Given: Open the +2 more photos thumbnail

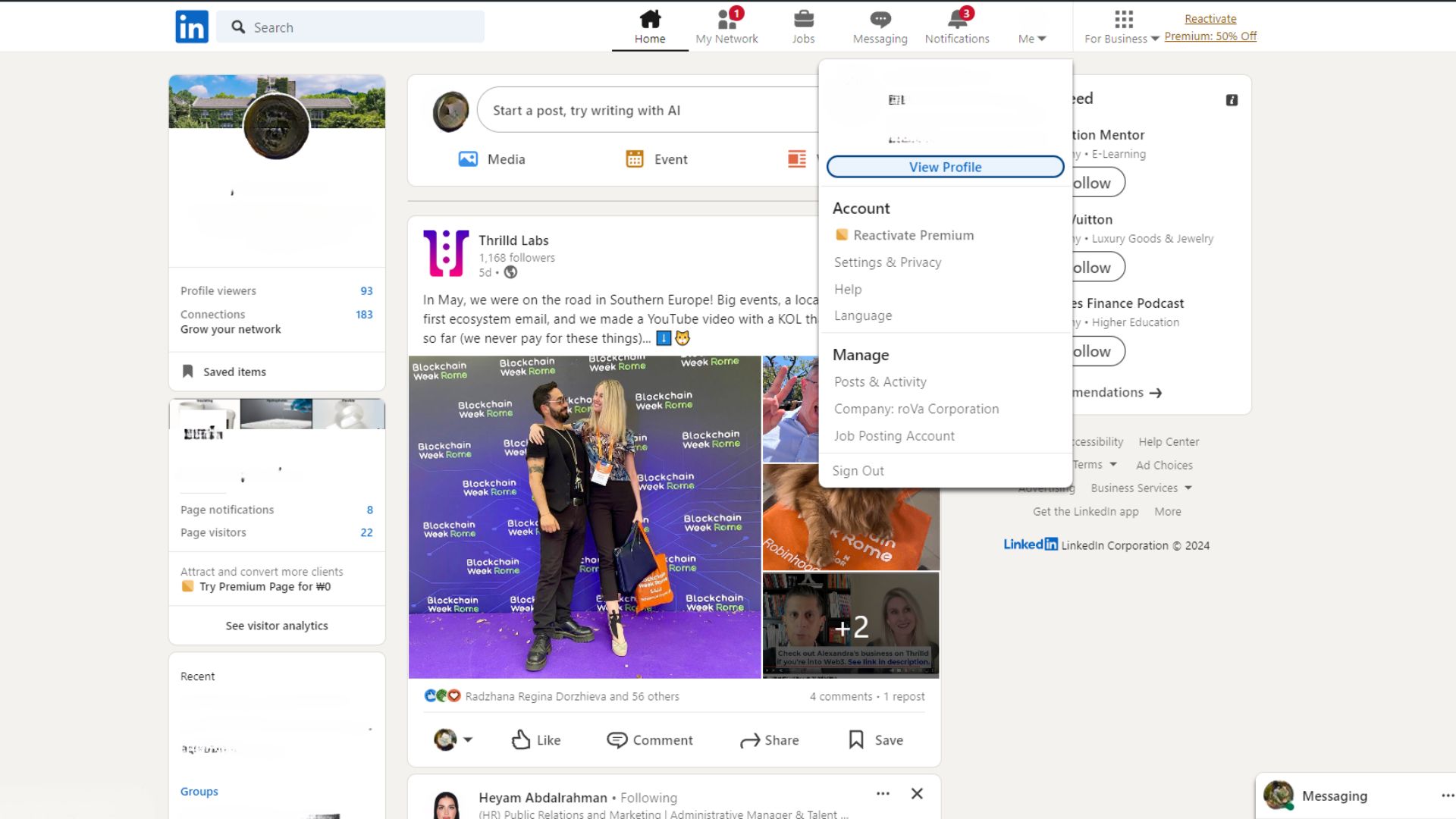Looking at the screenshot, I should tap(851, 626).
